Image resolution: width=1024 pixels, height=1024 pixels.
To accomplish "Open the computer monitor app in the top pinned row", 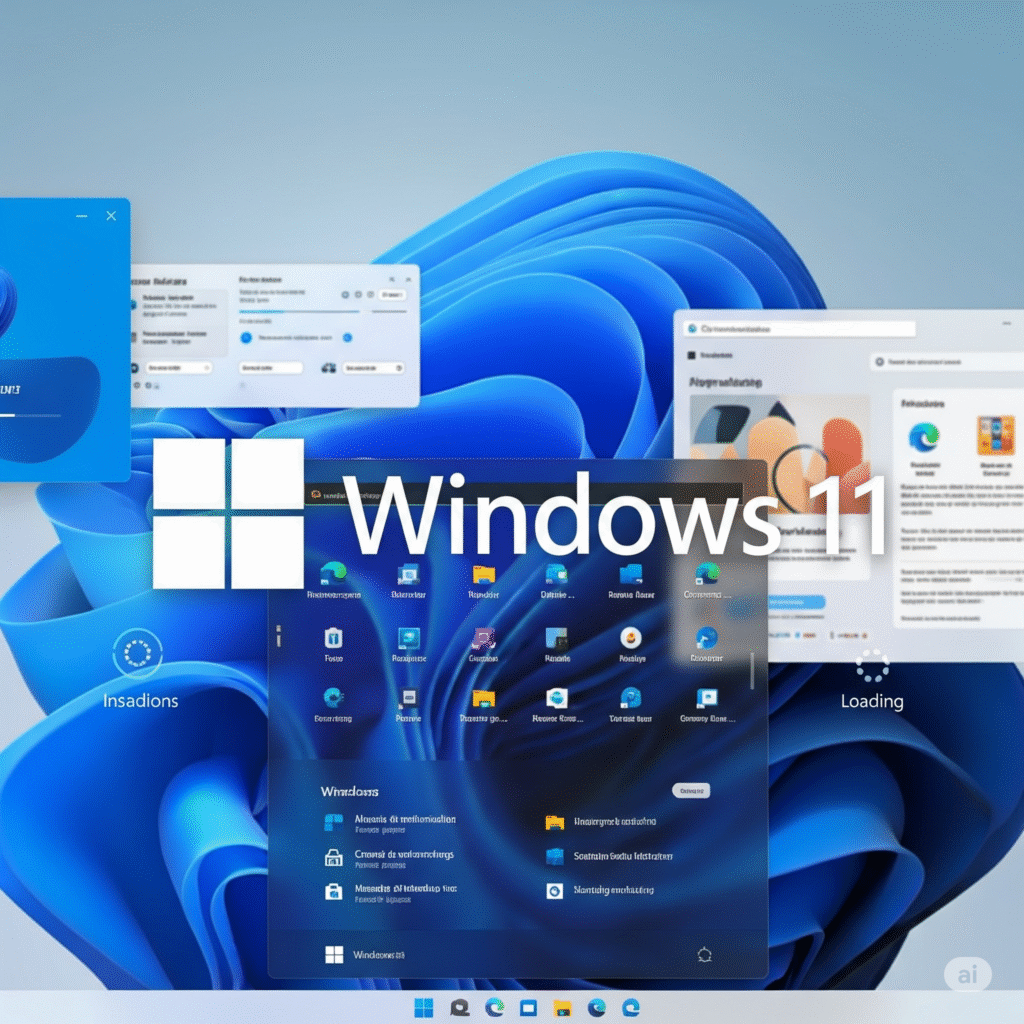I will coord(409,574).
